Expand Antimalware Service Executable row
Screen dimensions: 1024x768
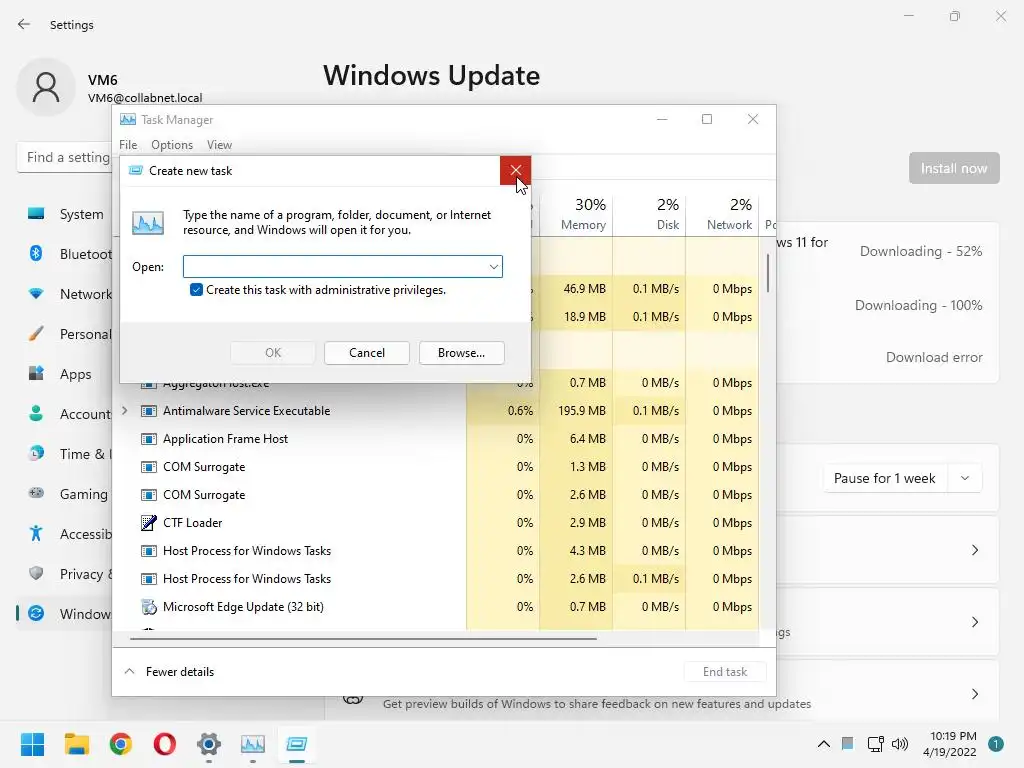(125, 411)
